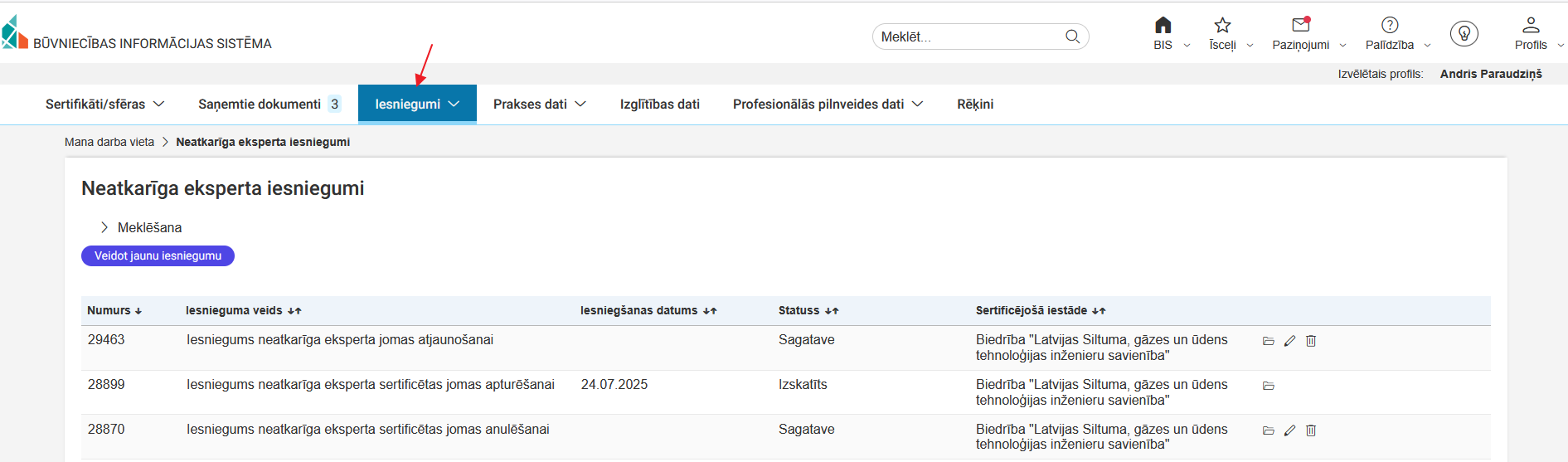Delete application 28870 with trash icon
This screenshot has height=462, width=1568.
click(1311, 430)
